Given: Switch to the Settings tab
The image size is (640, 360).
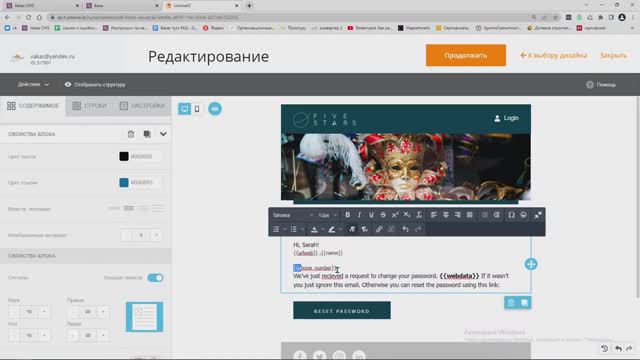Looking at the screenshot, I should pyautogui.click(x=142, y=106).
